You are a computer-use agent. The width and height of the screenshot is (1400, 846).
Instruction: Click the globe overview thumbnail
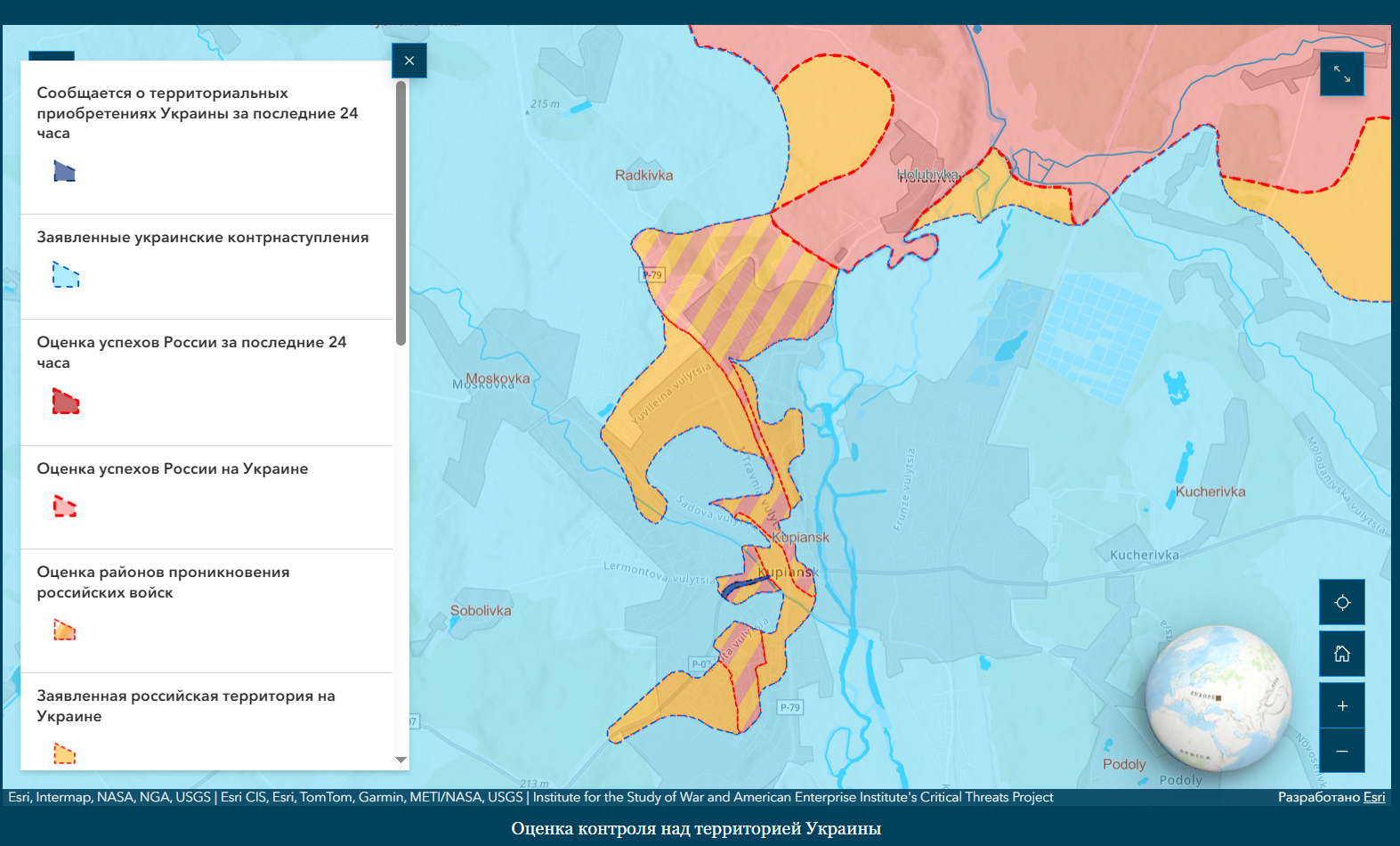(1218, 697)
